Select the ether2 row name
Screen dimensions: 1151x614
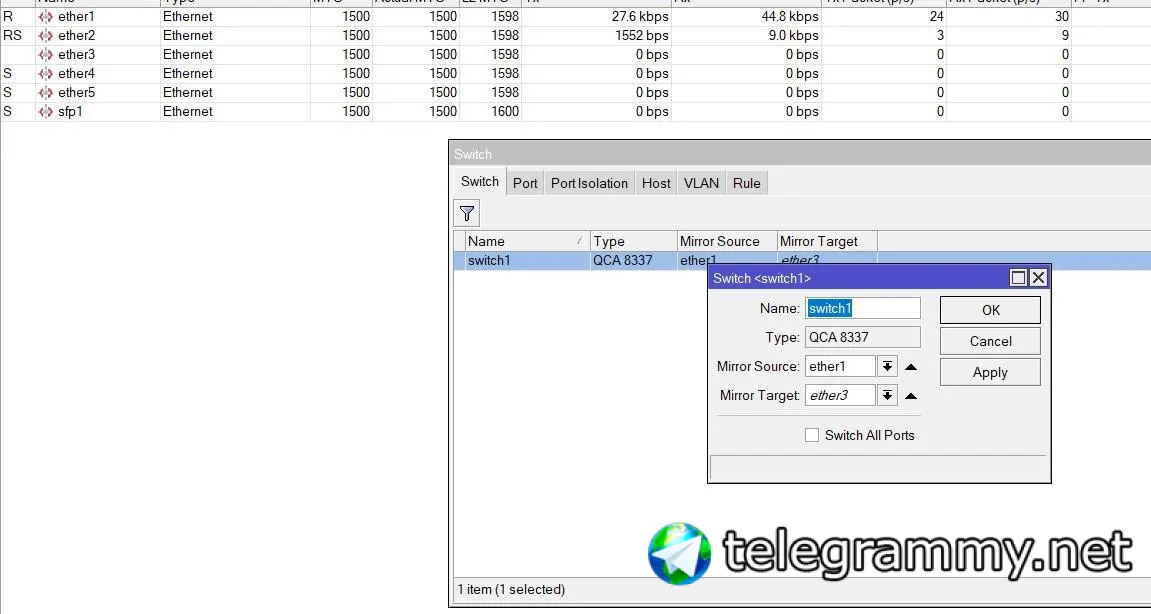(76, 35)
